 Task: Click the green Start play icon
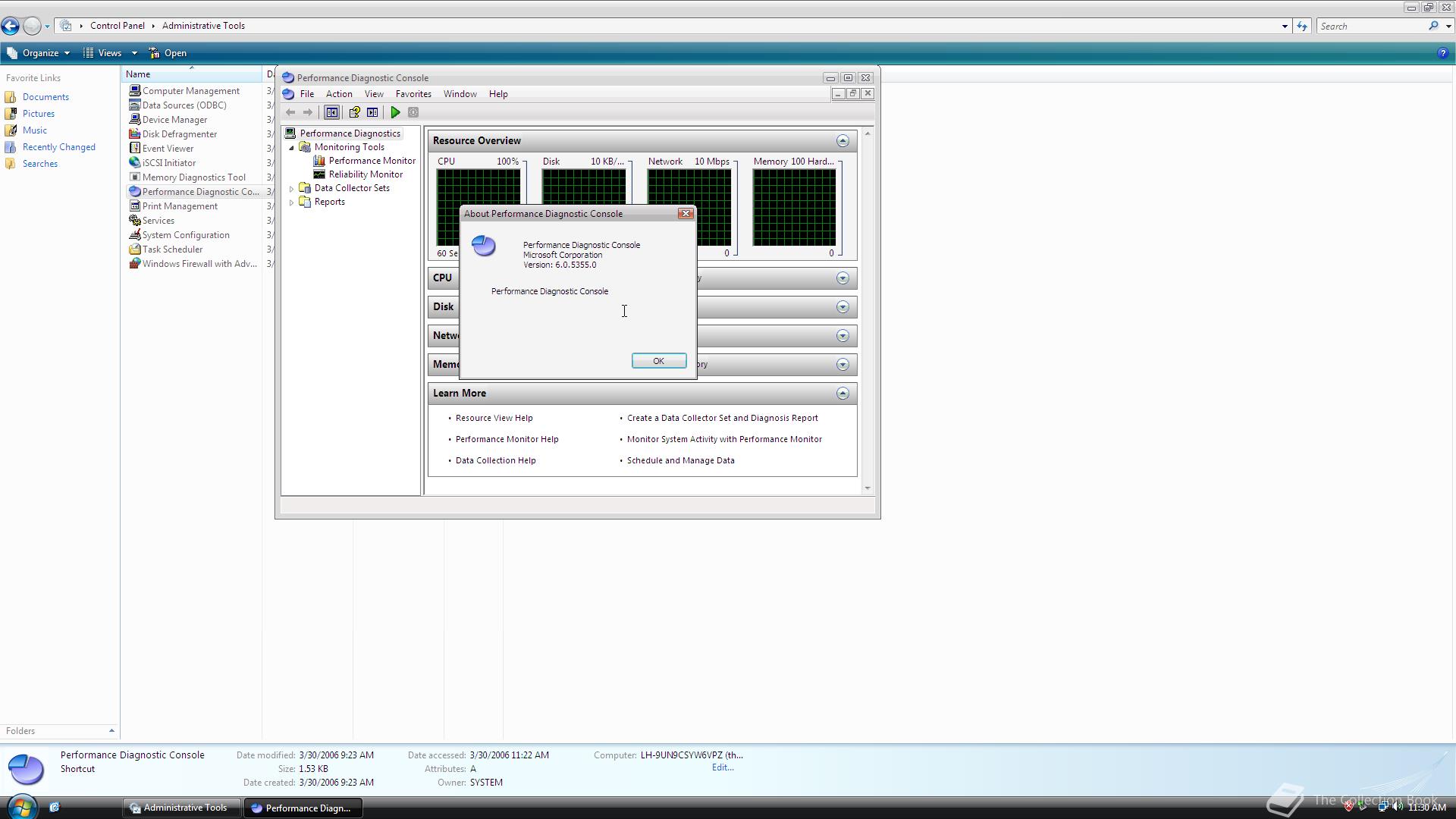395,112
